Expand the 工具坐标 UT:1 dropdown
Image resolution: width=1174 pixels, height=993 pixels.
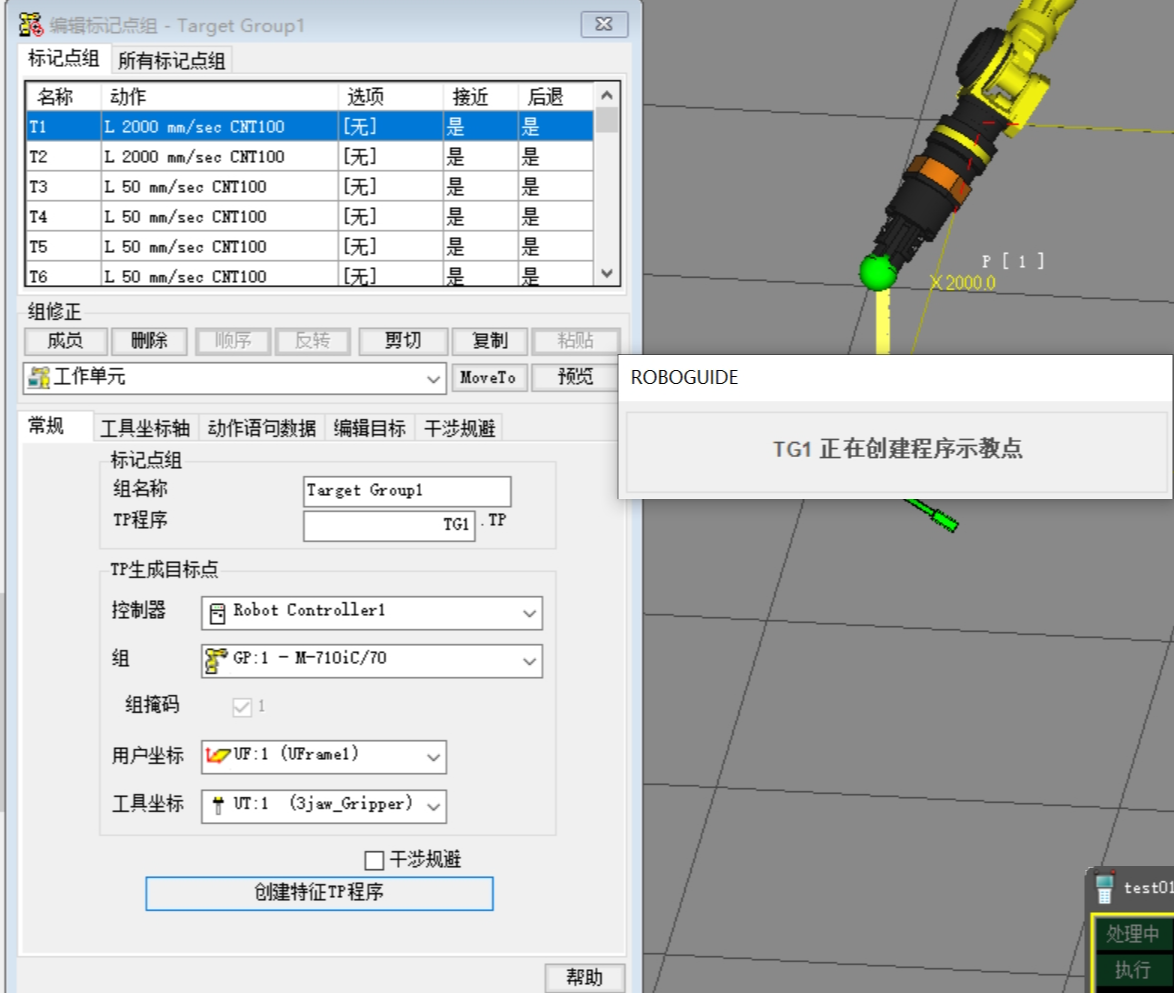(432, 805)
